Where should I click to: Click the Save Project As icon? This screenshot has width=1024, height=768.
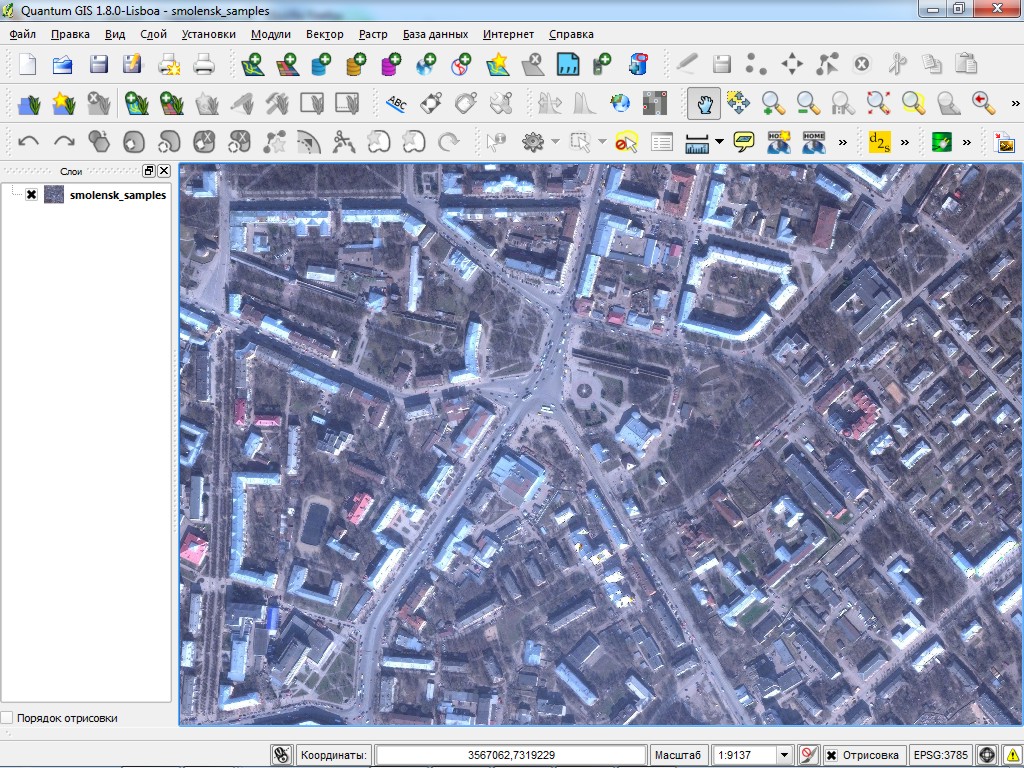tap(133, 64)
